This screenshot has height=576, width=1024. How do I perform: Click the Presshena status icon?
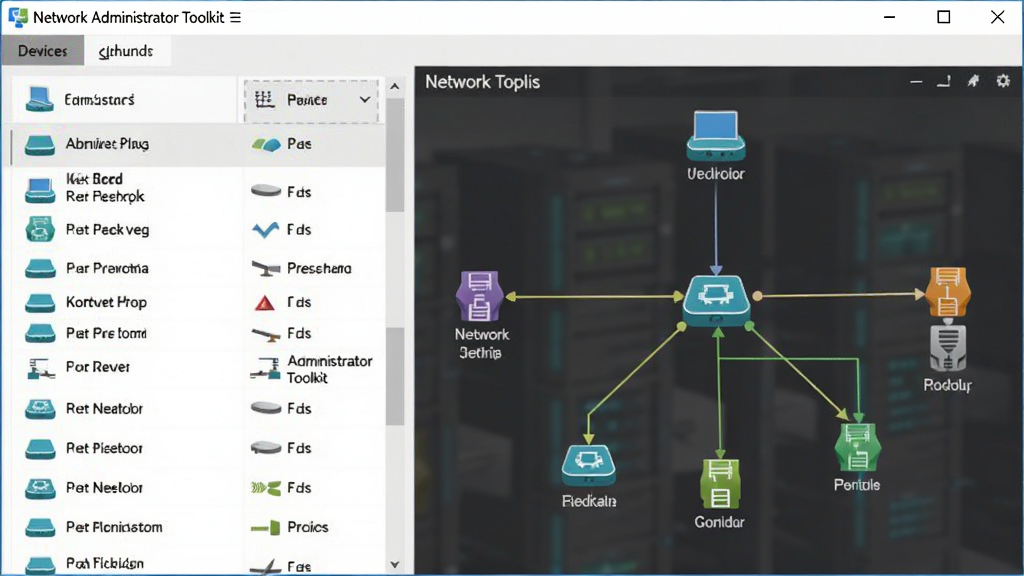tap(265, 268)
